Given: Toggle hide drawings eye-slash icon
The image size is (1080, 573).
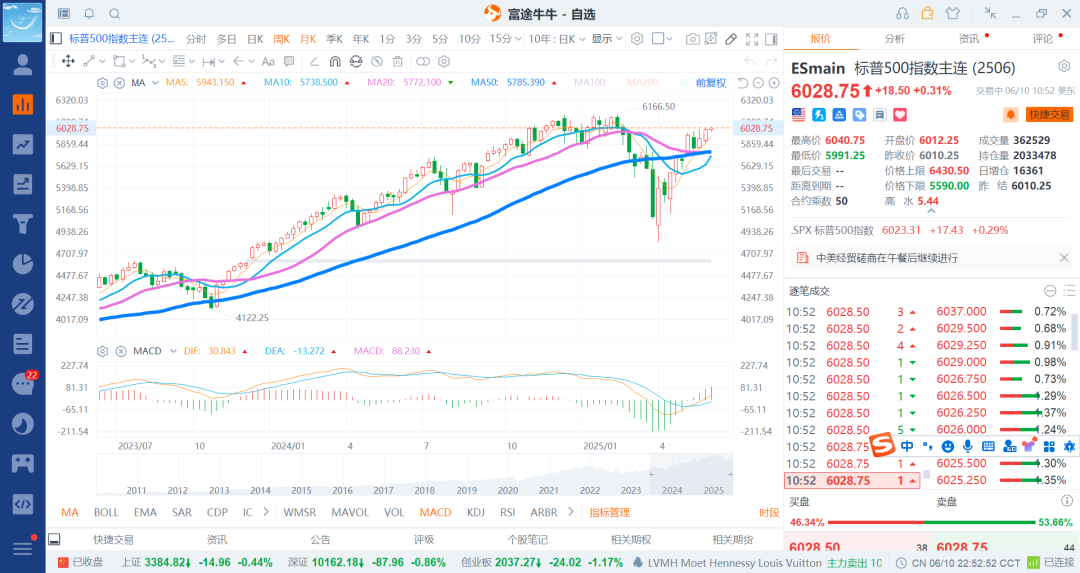Looking at the screenshot, I should (377, 61).
